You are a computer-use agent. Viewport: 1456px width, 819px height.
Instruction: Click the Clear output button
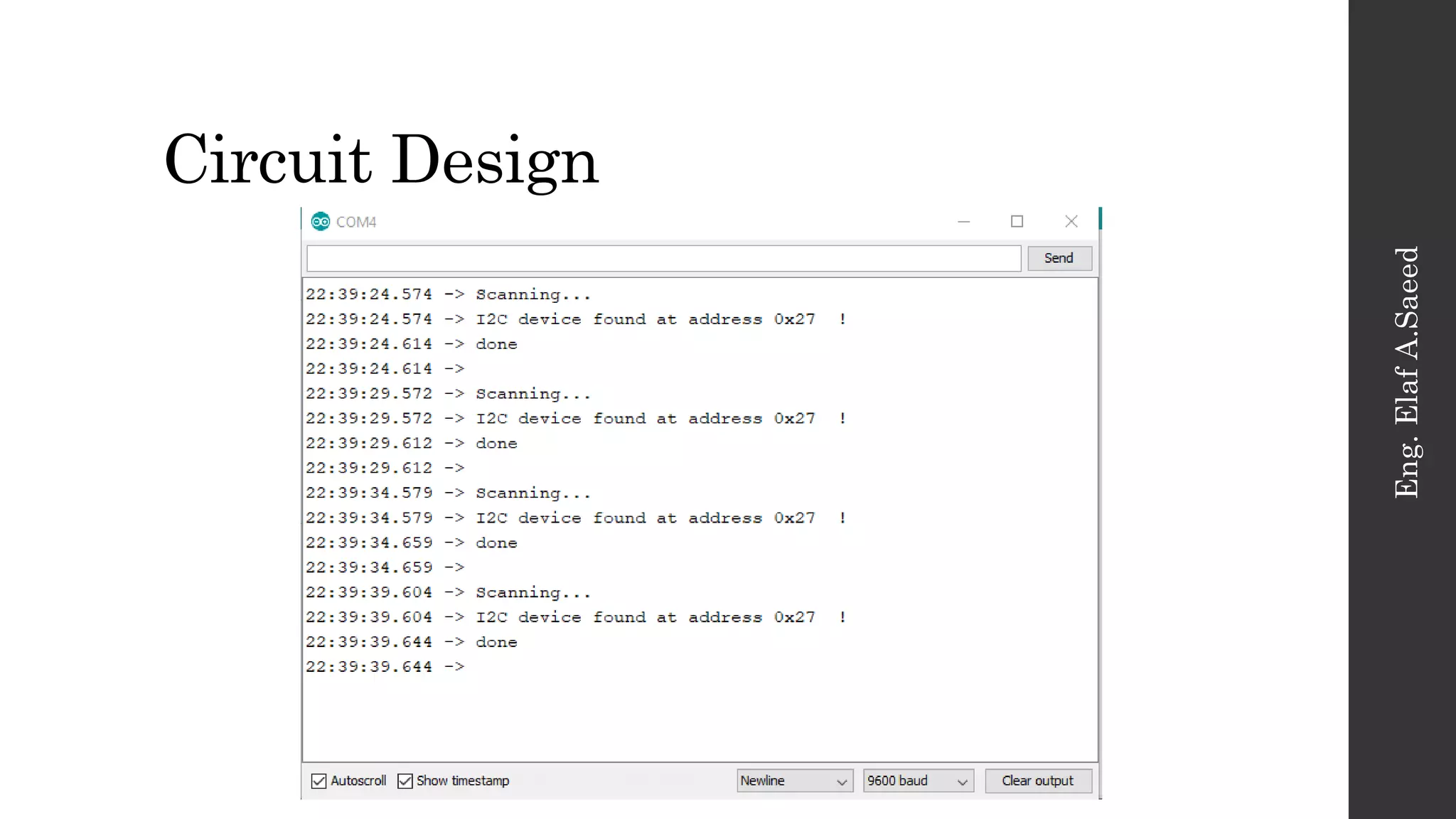pos(1038,781)
